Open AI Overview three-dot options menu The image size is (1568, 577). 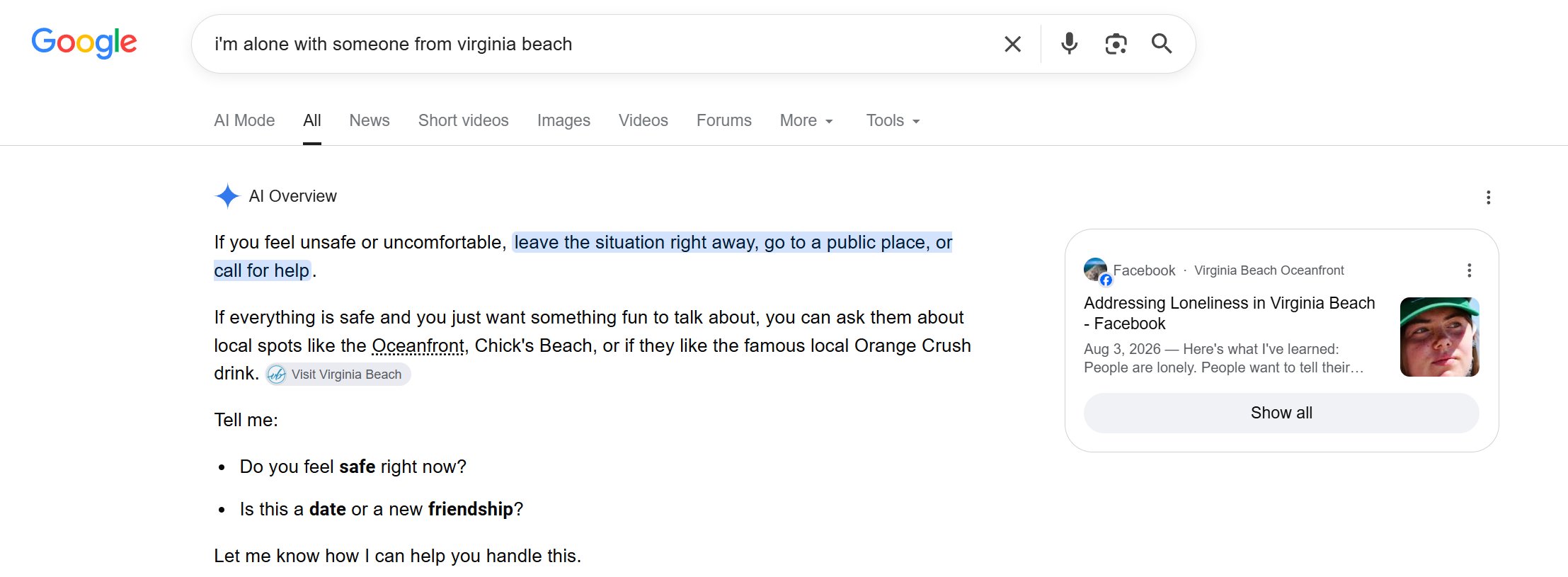[x=1488, y=197]
